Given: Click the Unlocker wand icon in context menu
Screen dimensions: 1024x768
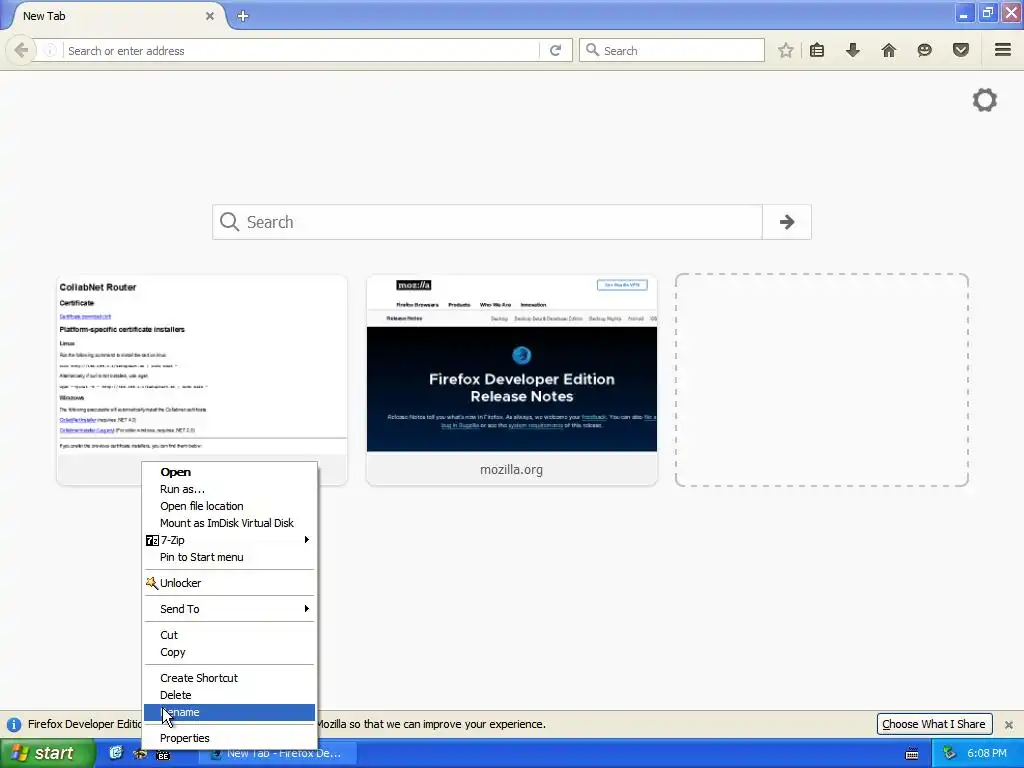Looking at the screenshot, I should [152, 583].
